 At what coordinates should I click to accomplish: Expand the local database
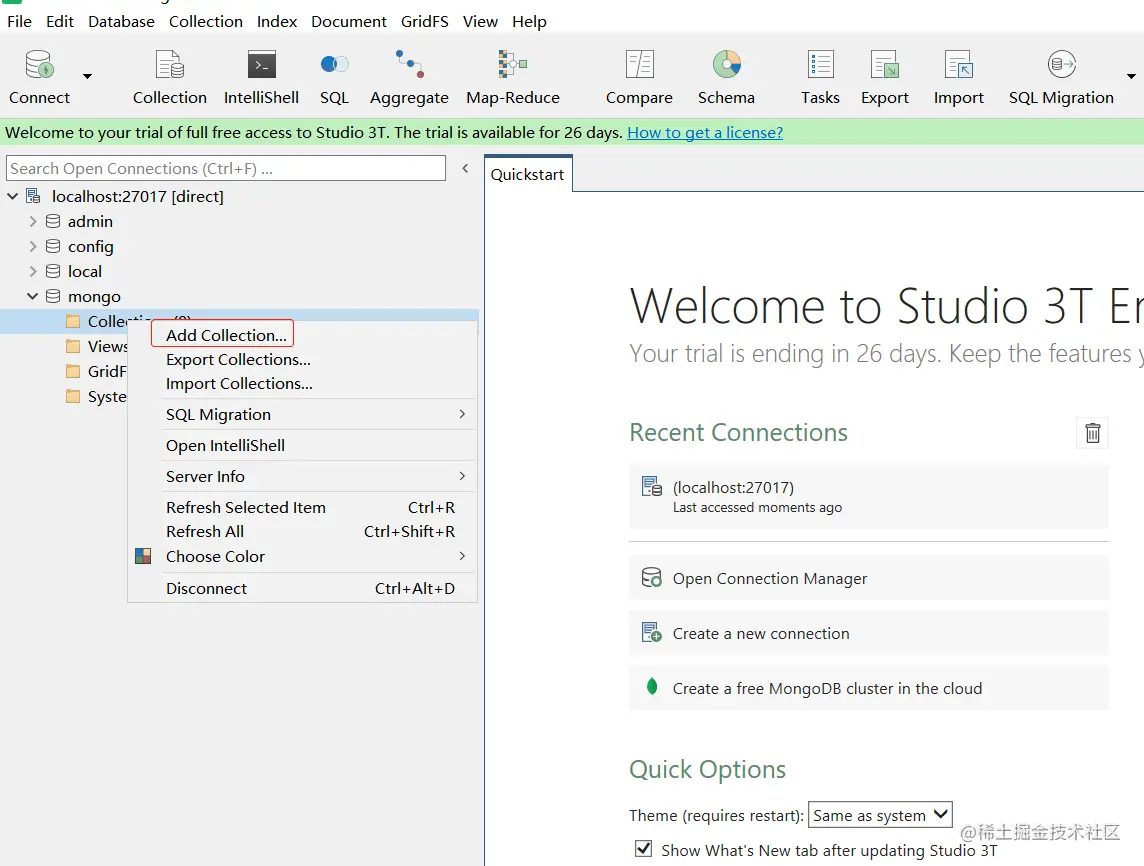33,271
